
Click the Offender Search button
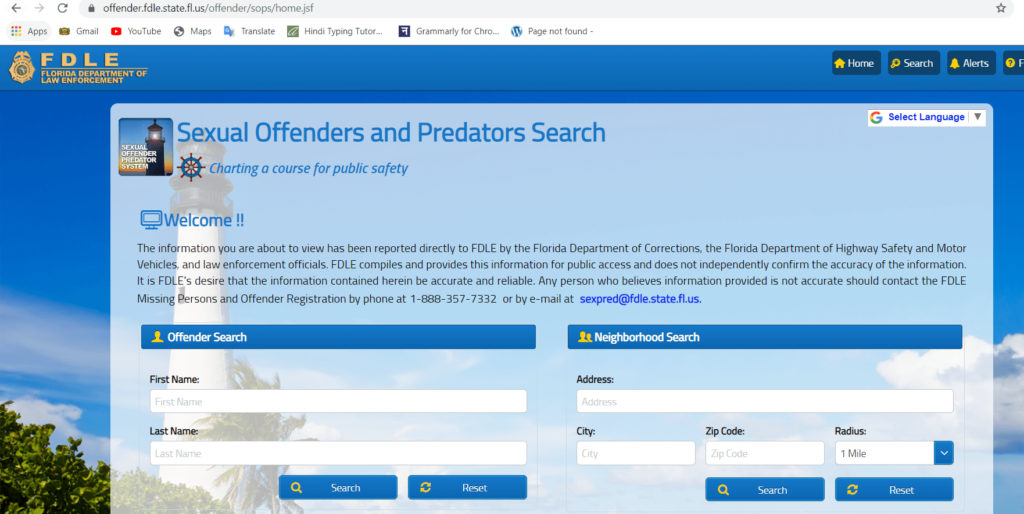pyautogui.click(x=338, y=488)
